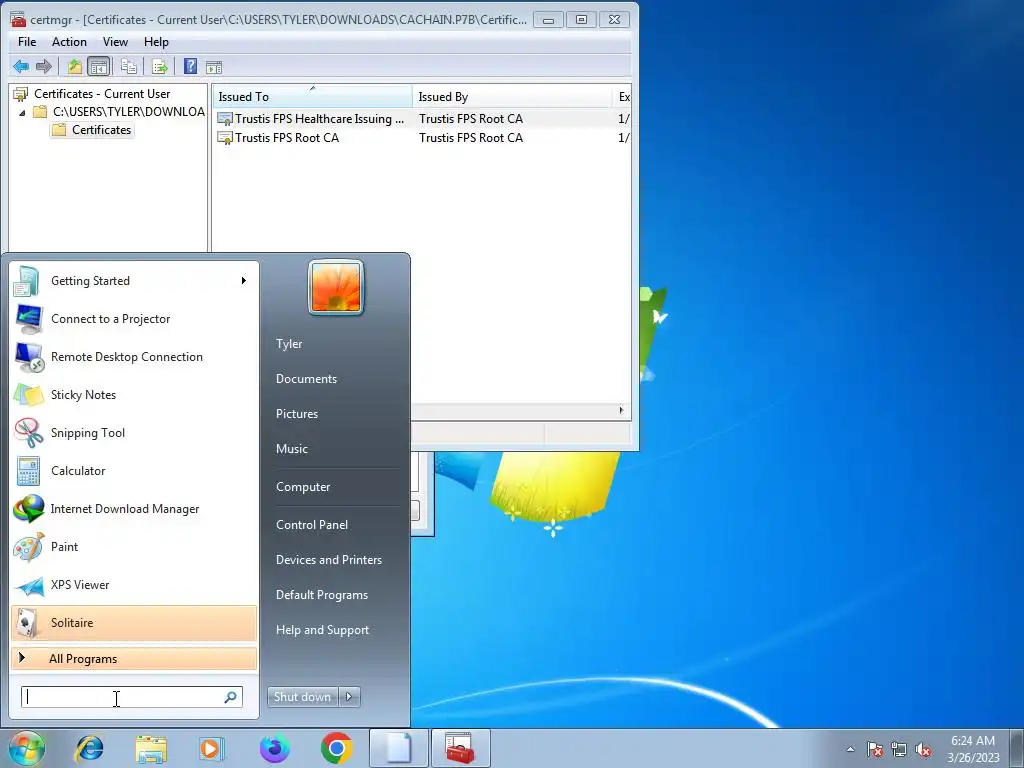Click the muted volume tray icon
Image resolution: width=1024 pixels, height=768 pixels.
coord(923,749)
